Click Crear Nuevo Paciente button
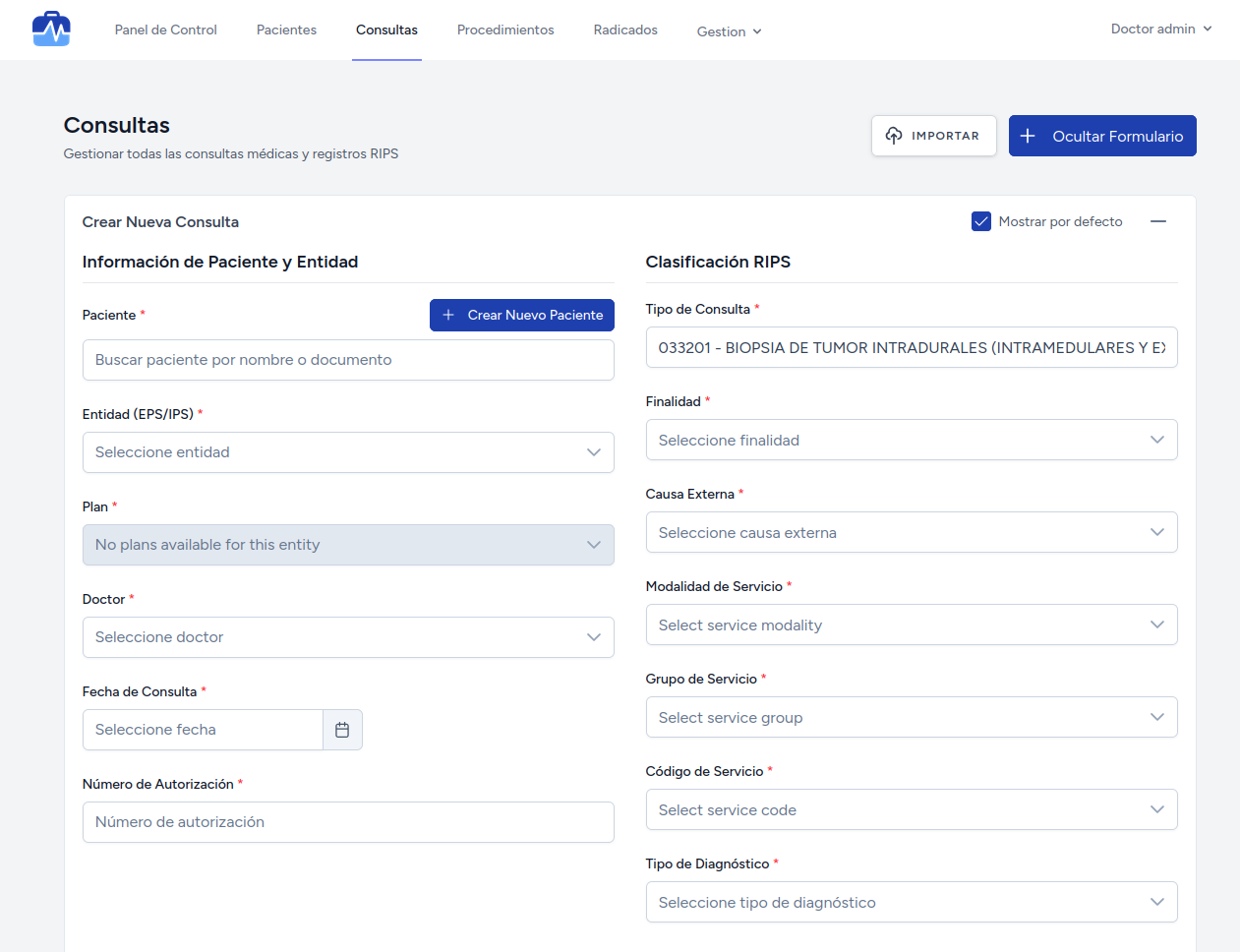1240x952 pixels. pyautogui.click(x=521, y=315)
